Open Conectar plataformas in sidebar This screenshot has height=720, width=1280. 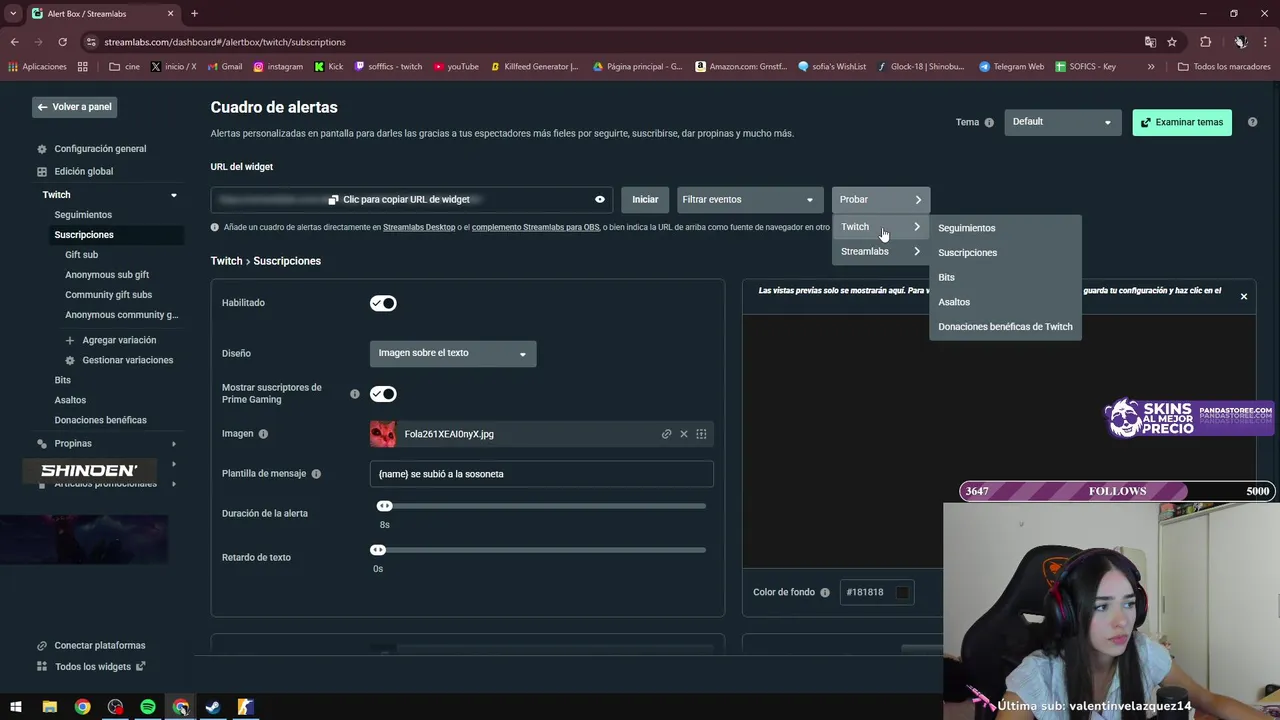pos(100,646)
